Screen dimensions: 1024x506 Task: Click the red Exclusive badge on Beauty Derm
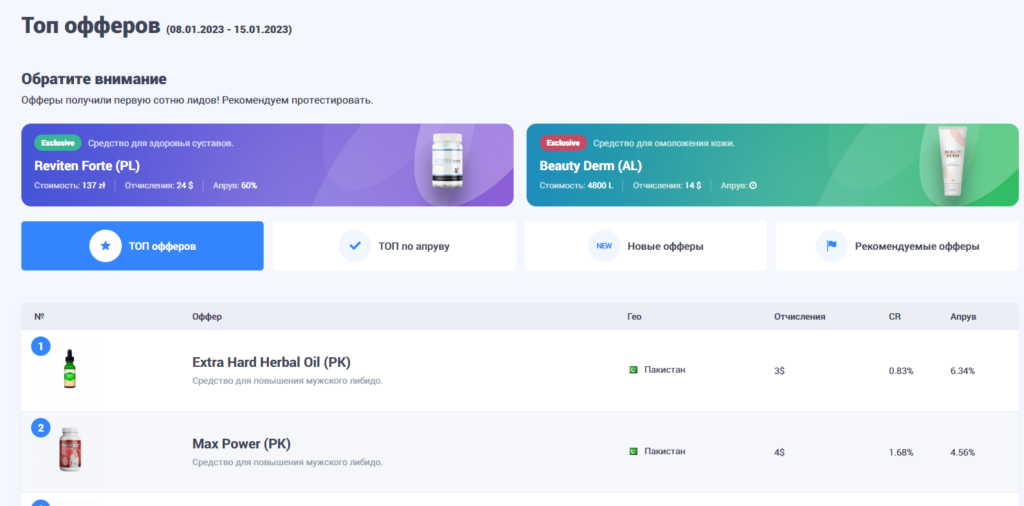pyautogui.click(x=563, y=143)
